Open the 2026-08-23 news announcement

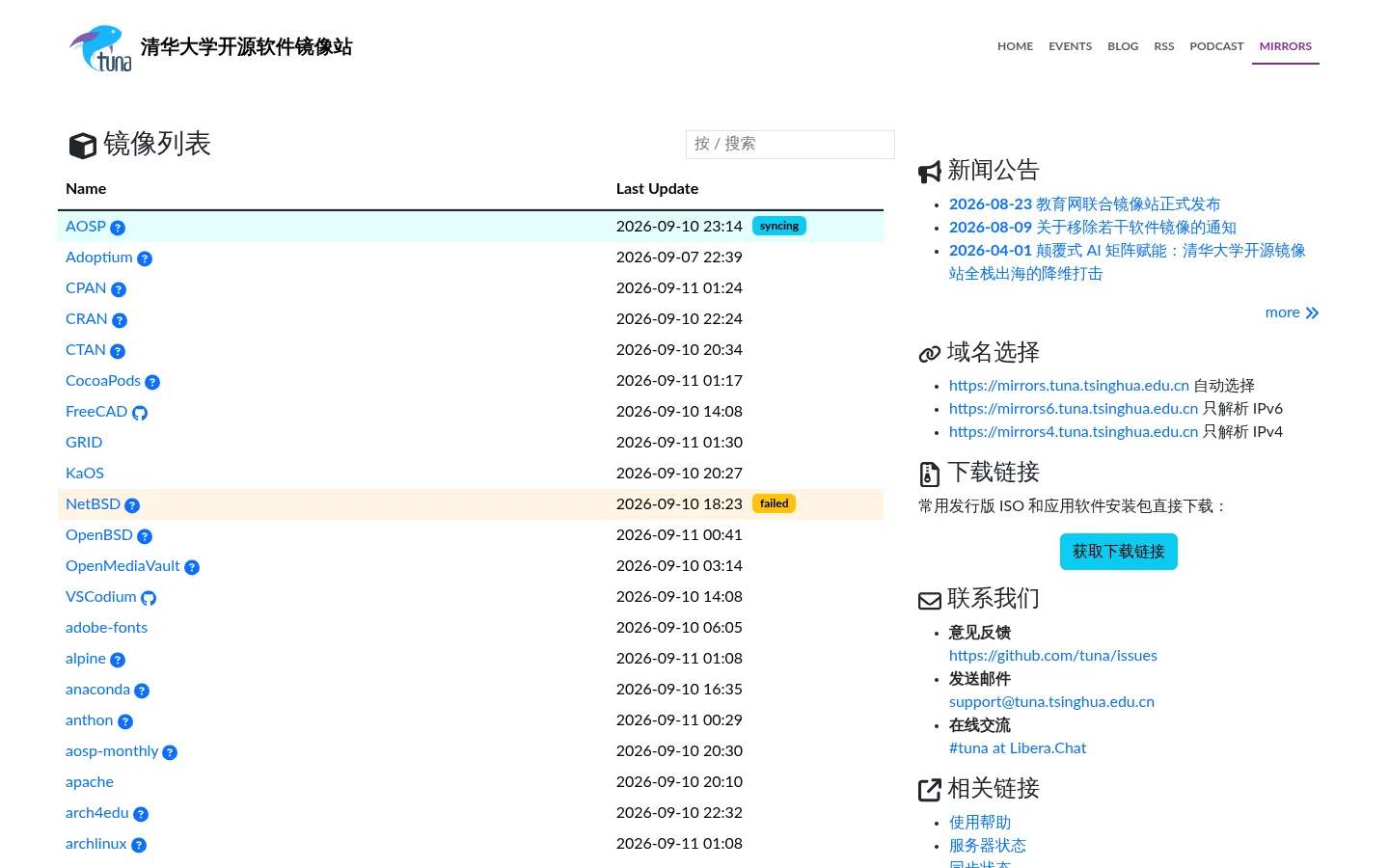[x=1085, y=204]
